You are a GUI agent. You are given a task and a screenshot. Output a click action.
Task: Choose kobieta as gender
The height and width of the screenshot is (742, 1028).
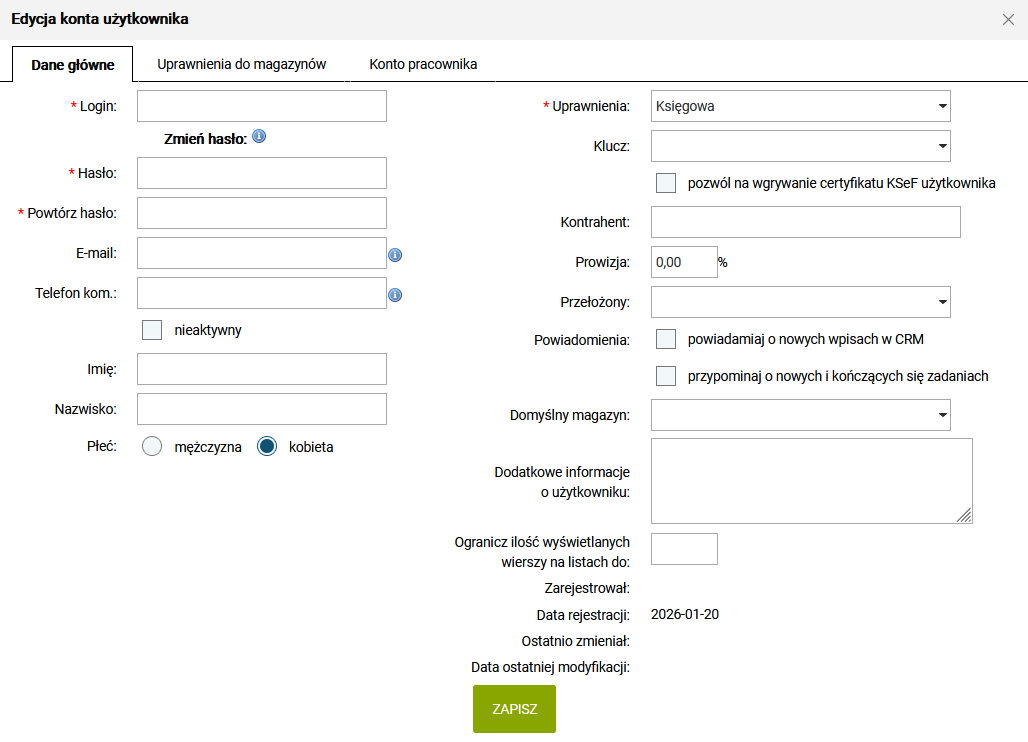[x=267, y=447]
